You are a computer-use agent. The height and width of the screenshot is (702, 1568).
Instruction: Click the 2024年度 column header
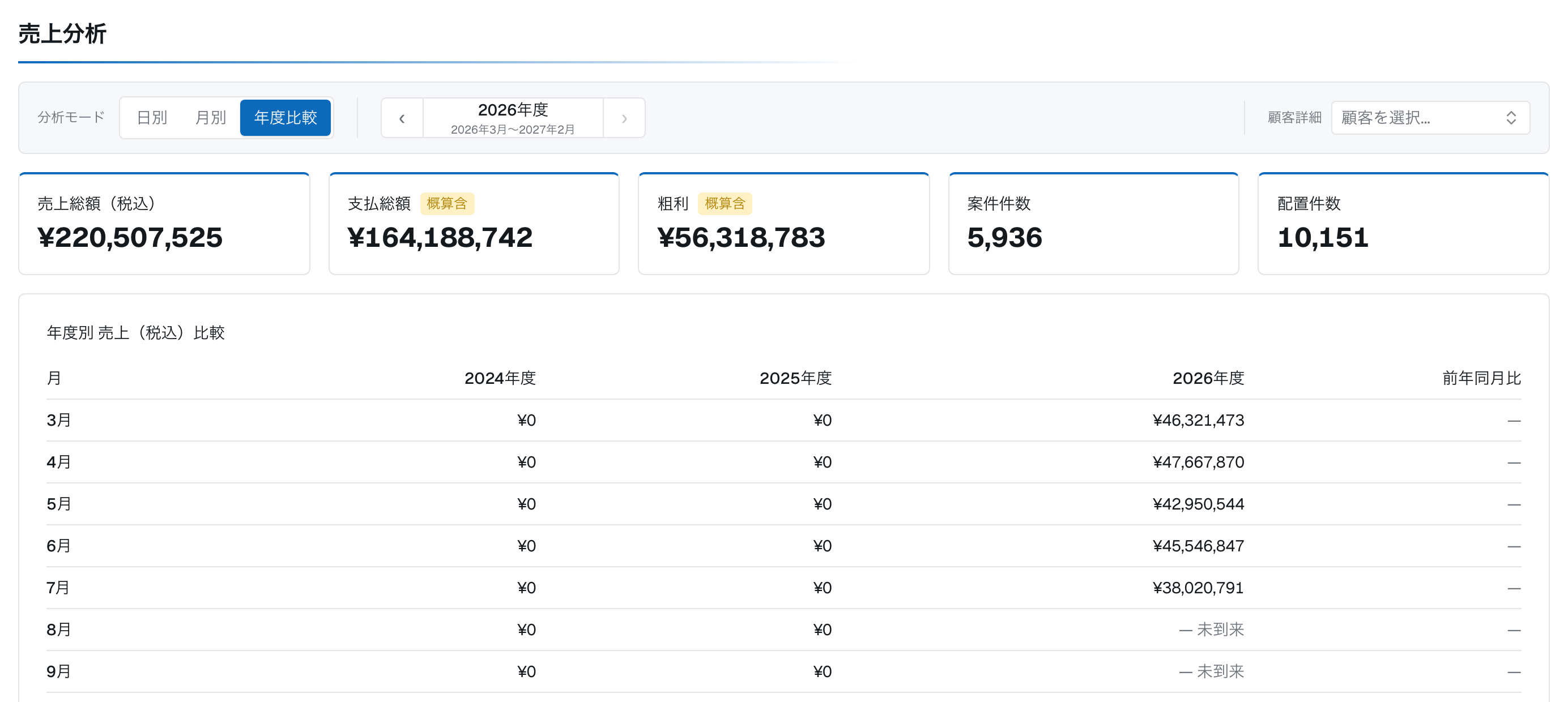[x=500, y=378]
